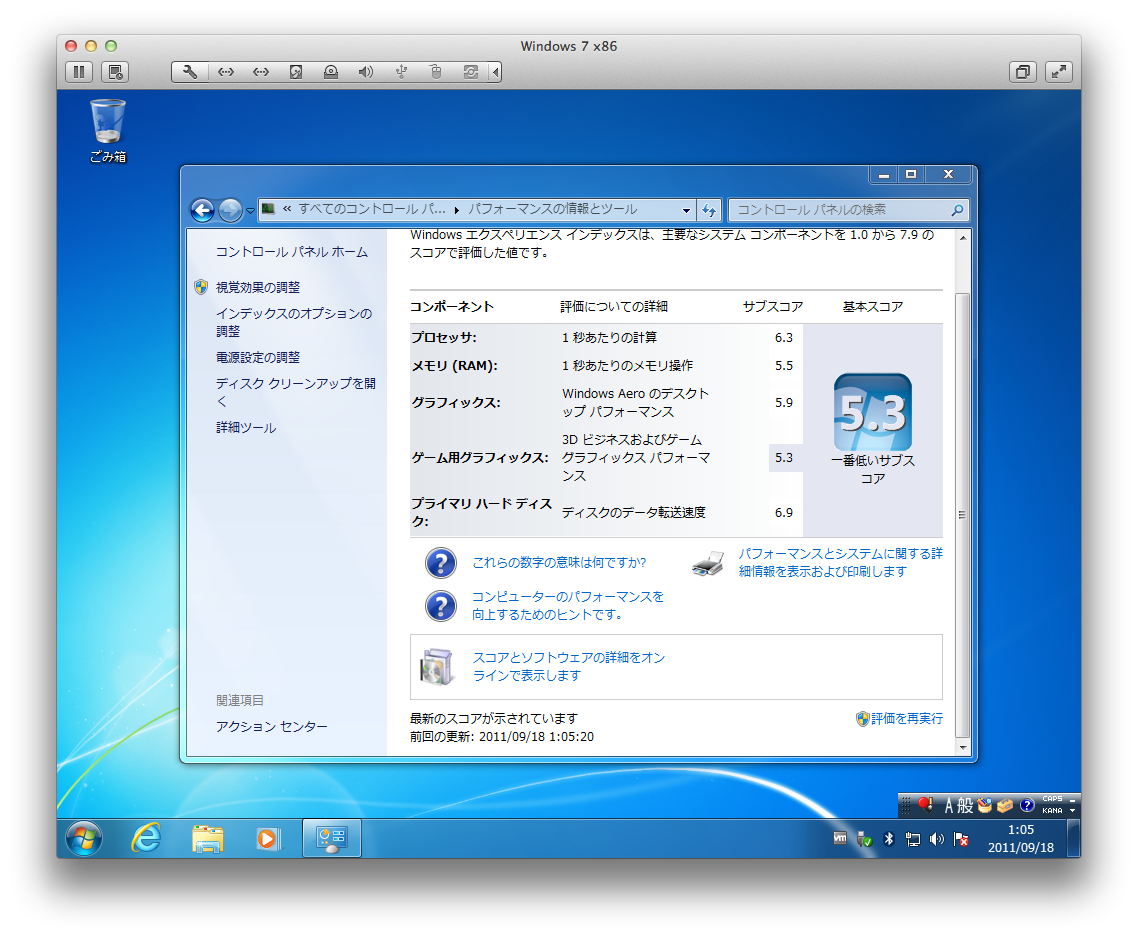Open the volume speaker tray icon
Viewport: 1138px width, 937px height.
pyautogui.click(x=937, y=839)
